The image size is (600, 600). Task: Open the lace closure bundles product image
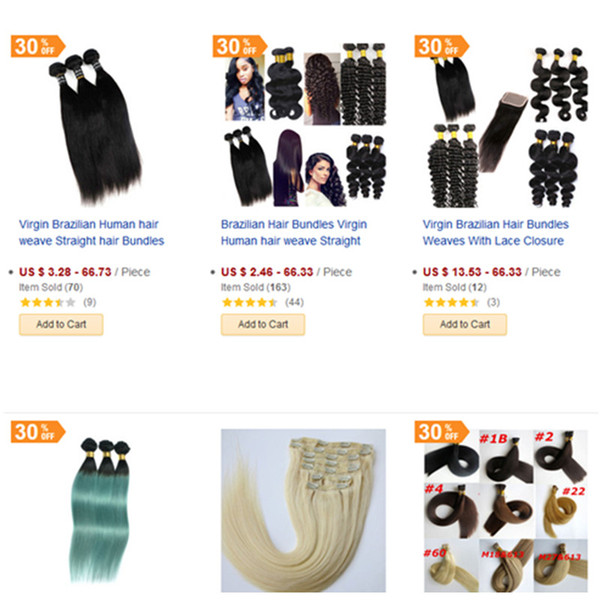pyautogui.click(x=507, y=126)
